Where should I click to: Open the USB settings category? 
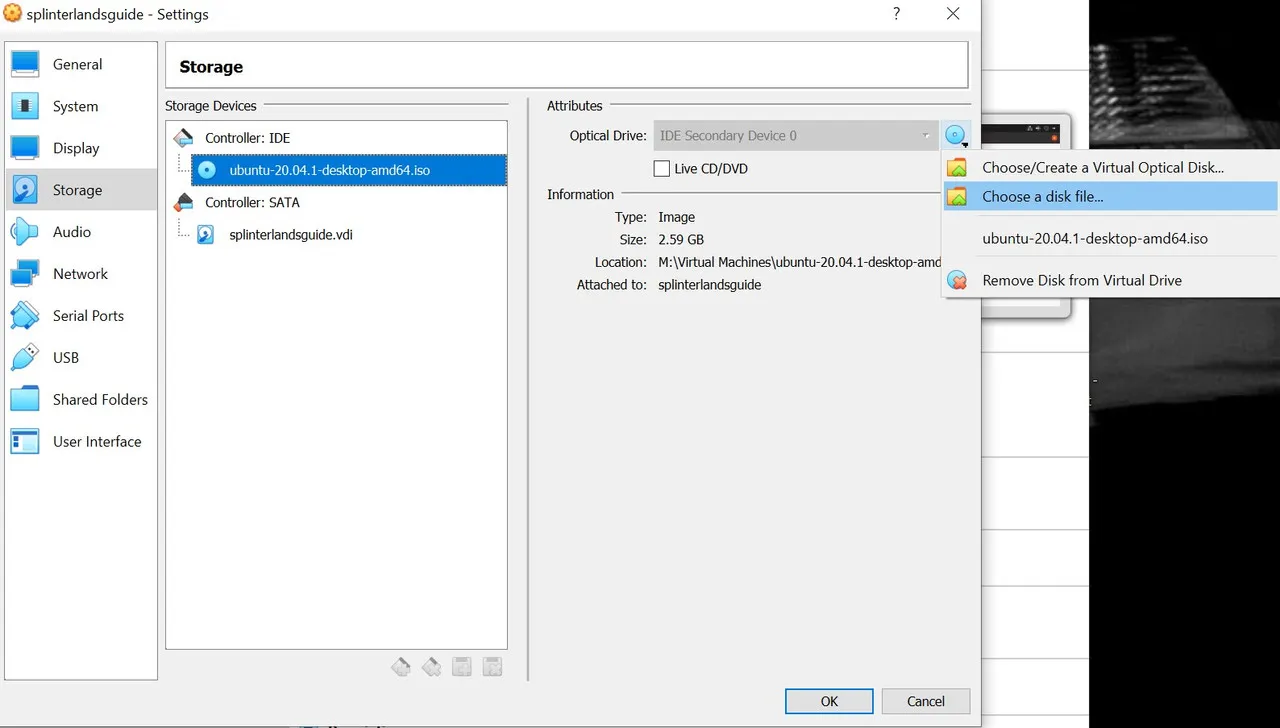tap(80, 358)
